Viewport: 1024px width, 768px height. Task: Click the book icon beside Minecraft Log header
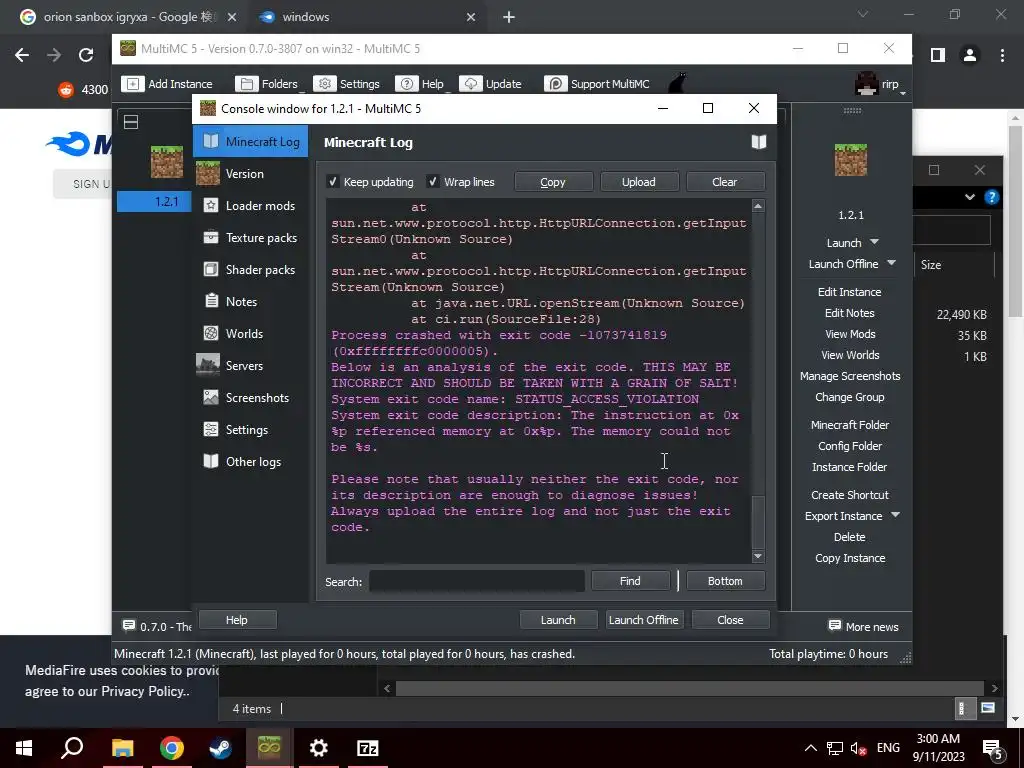[759, 142]
